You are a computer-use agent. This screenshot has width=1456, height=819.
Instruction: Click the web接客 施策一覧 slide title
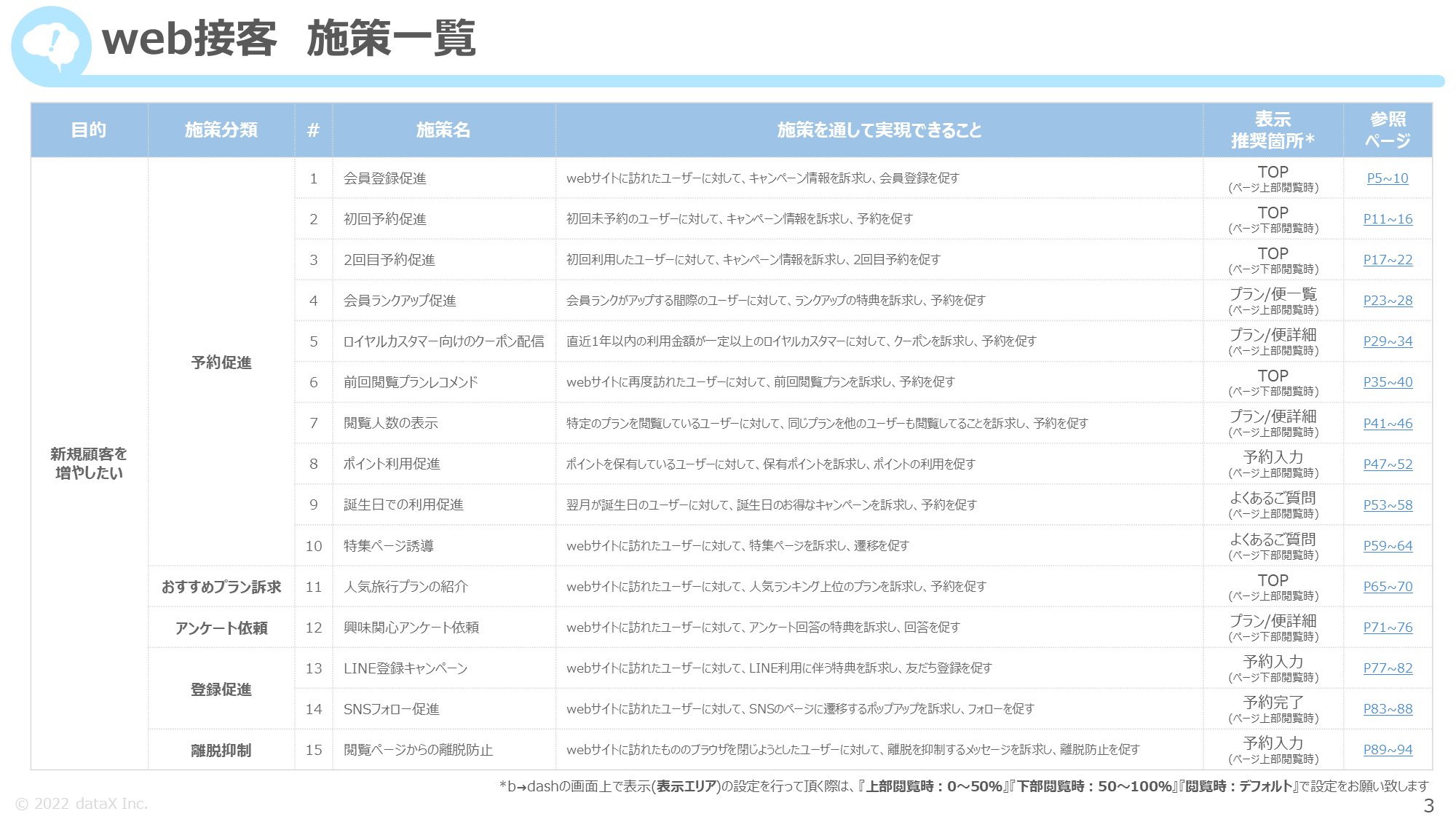(288, 39)
